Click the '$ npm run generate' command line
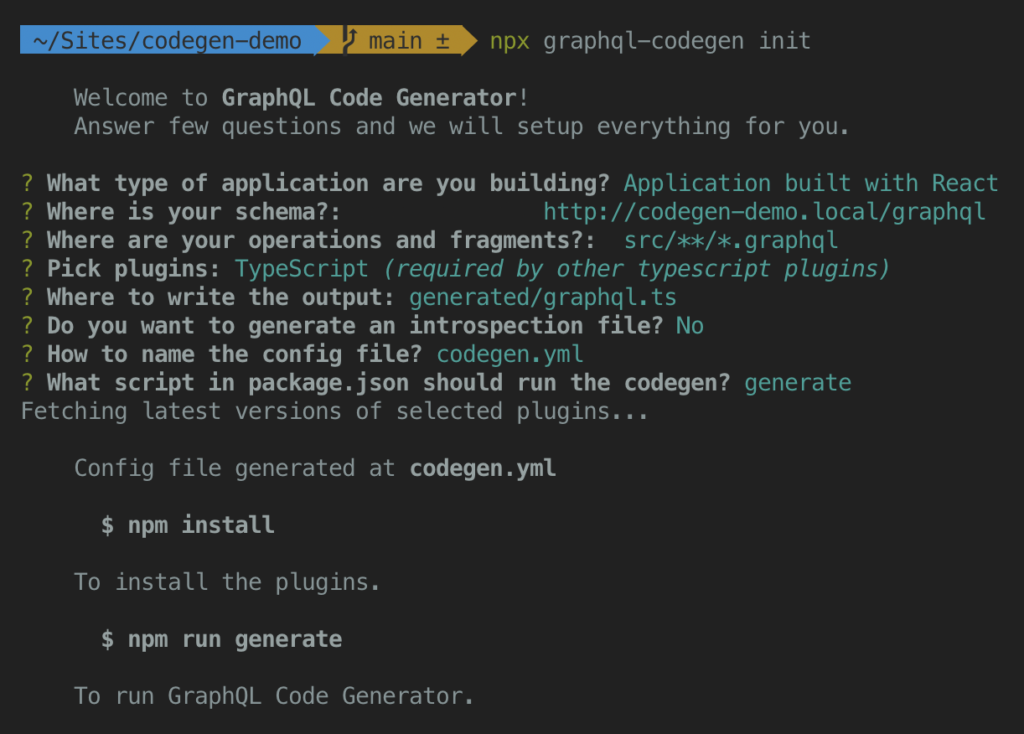Image resolution: width=1024 pixels, height=734 pixels. click(x=221, y=639)
